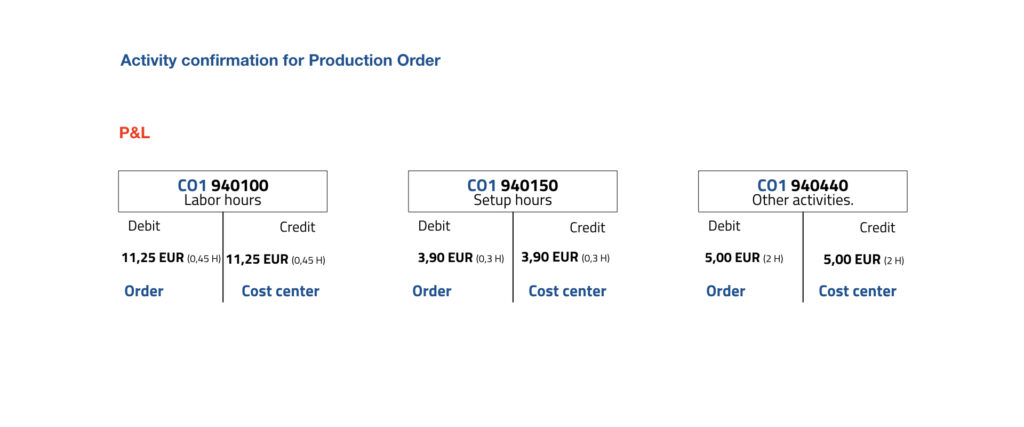The height and width of the screenshot is (427, 1024).
Task: Open Order link under Other activities
Action: pos(725,291)
